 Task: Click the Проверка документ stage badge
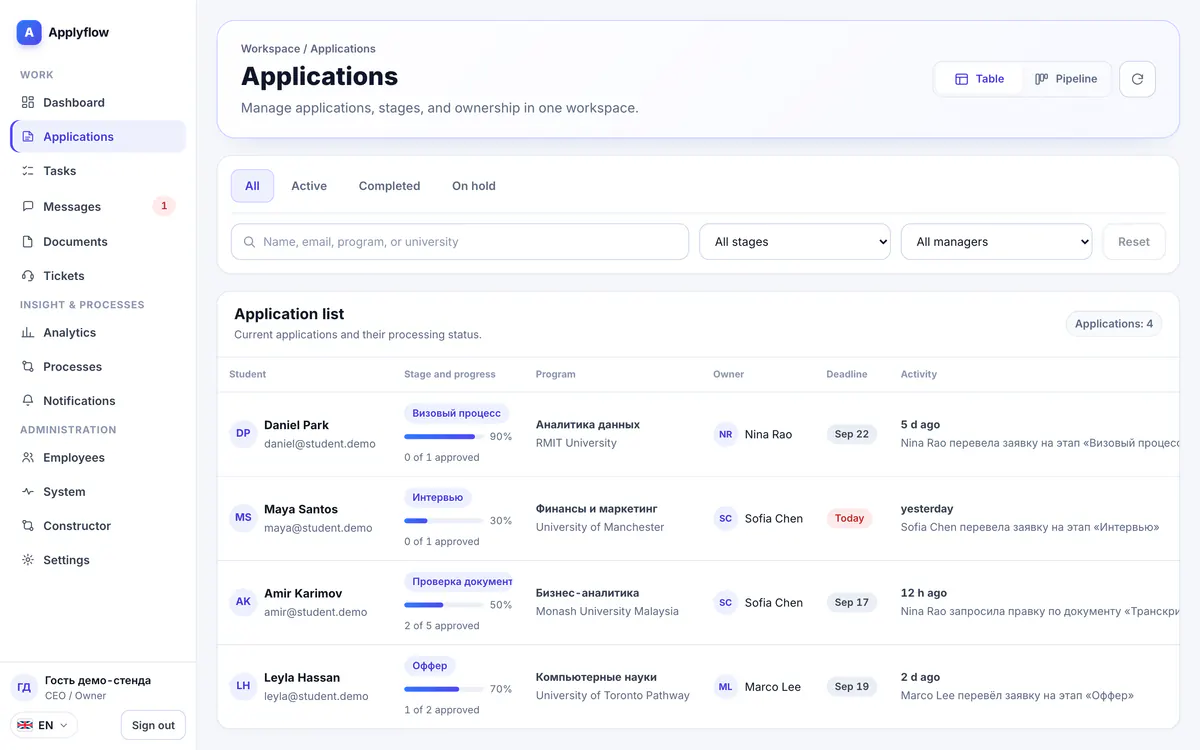458,581
